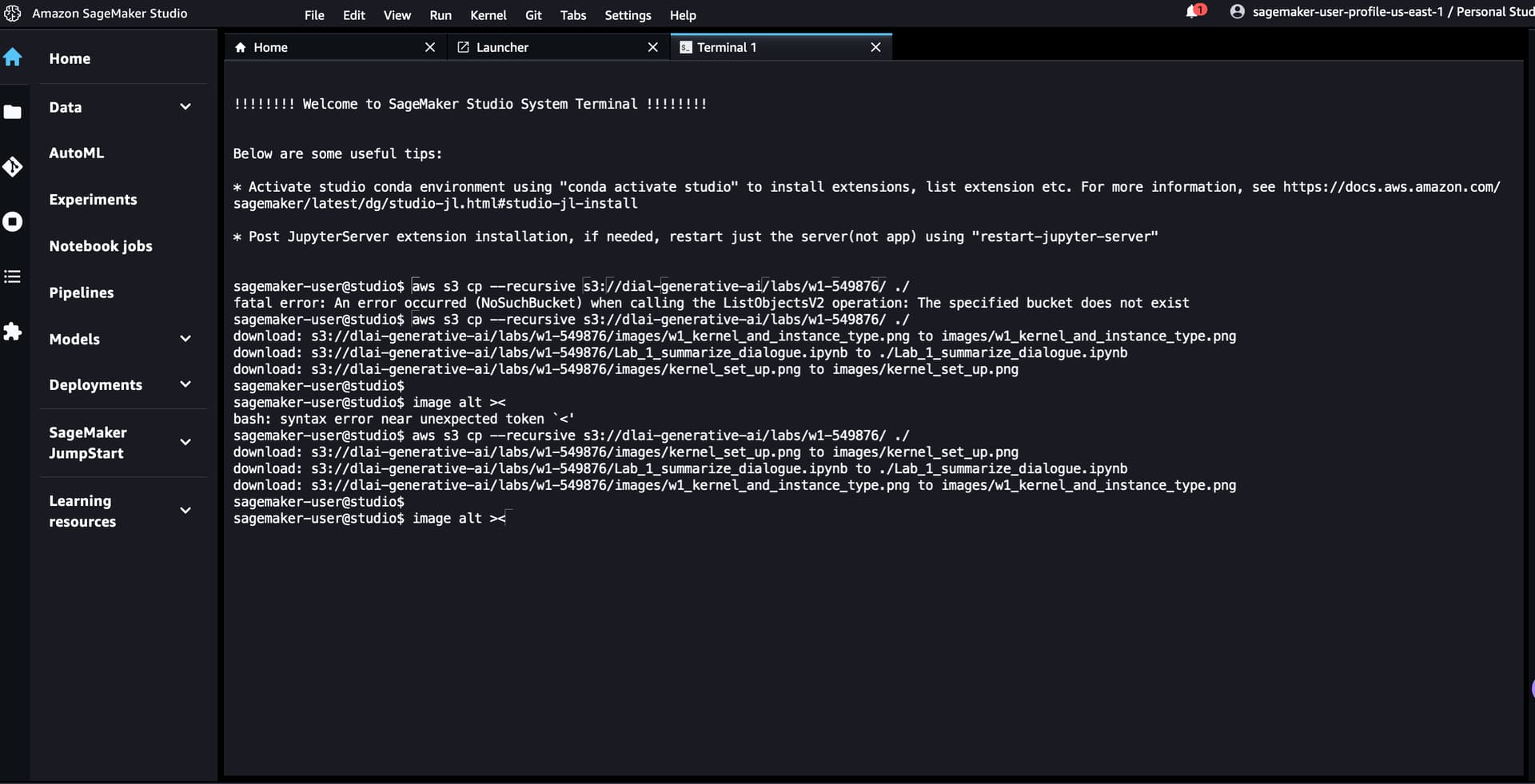Close the Launcher tab
This screenshot has width=1535, height=784.
coord(653,47)
